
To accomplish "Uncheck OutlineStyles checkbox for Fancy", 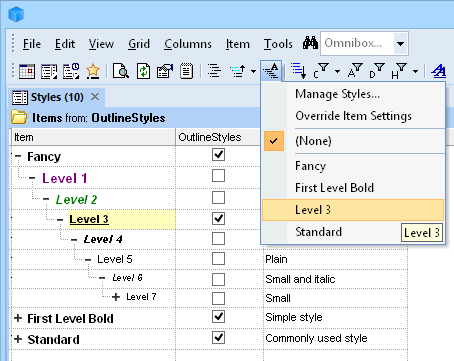I will click(218, 155).
